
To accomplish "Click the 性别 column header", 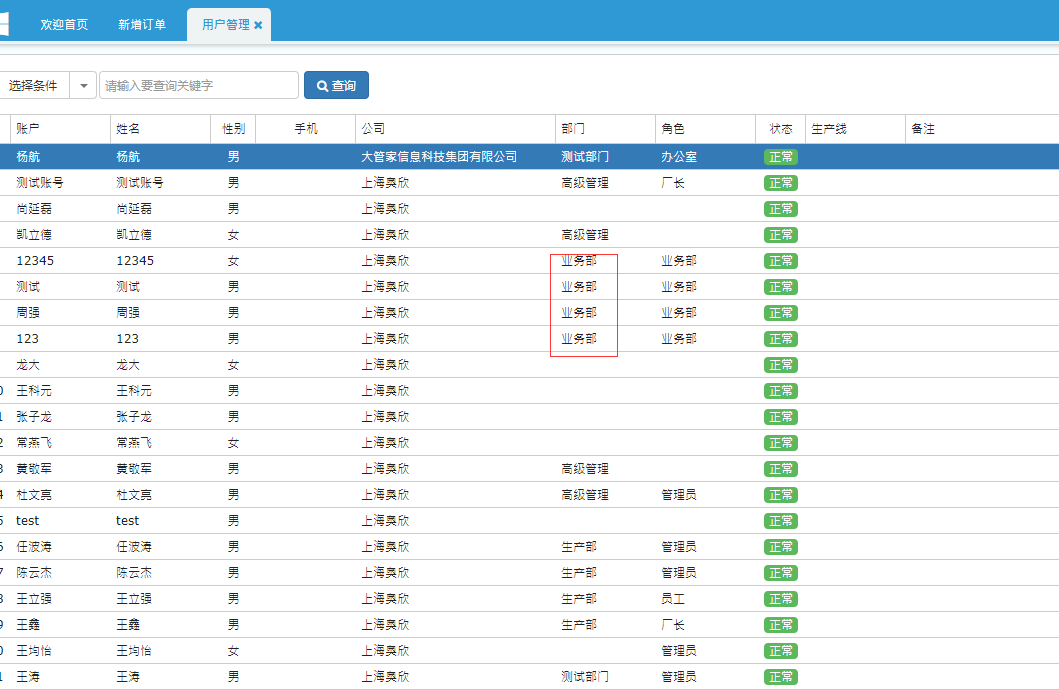I will (233, 129).
